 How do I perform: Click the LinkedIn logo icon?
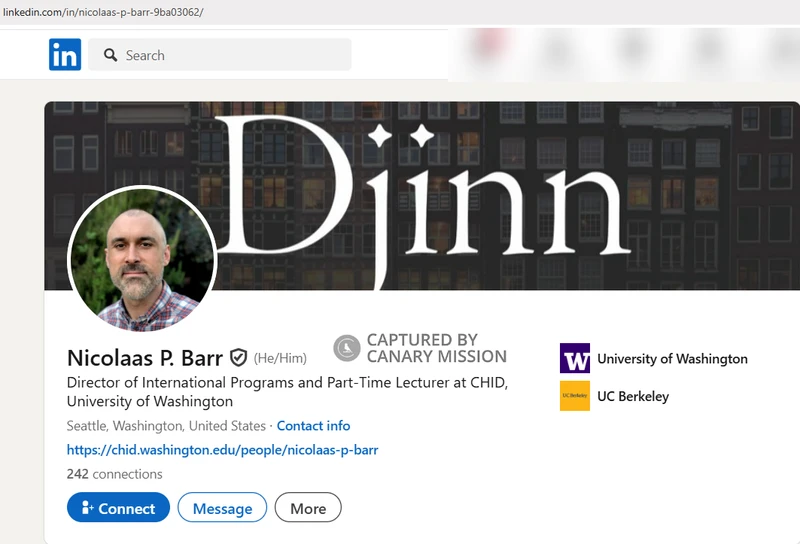pyautogui.click(x=65, y=55)
